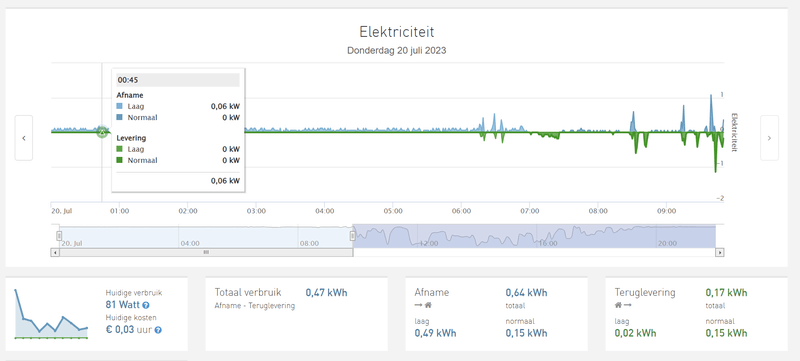Click the 81 Watt current usage value
Viewport: 800px width, 361px height.
click(123, 305)
